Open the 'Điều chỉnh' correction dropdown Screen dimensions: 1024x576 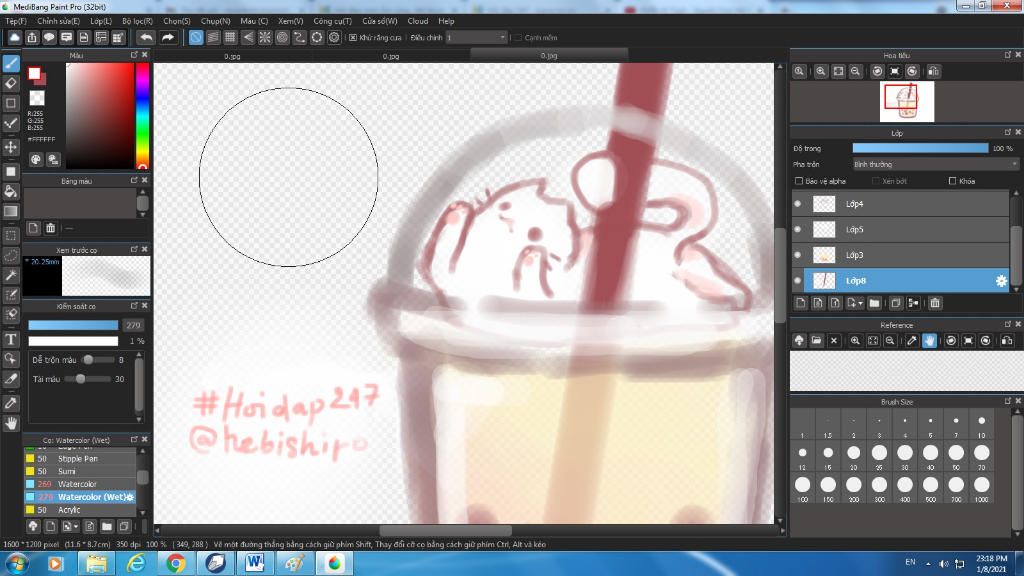pos(477,38)
